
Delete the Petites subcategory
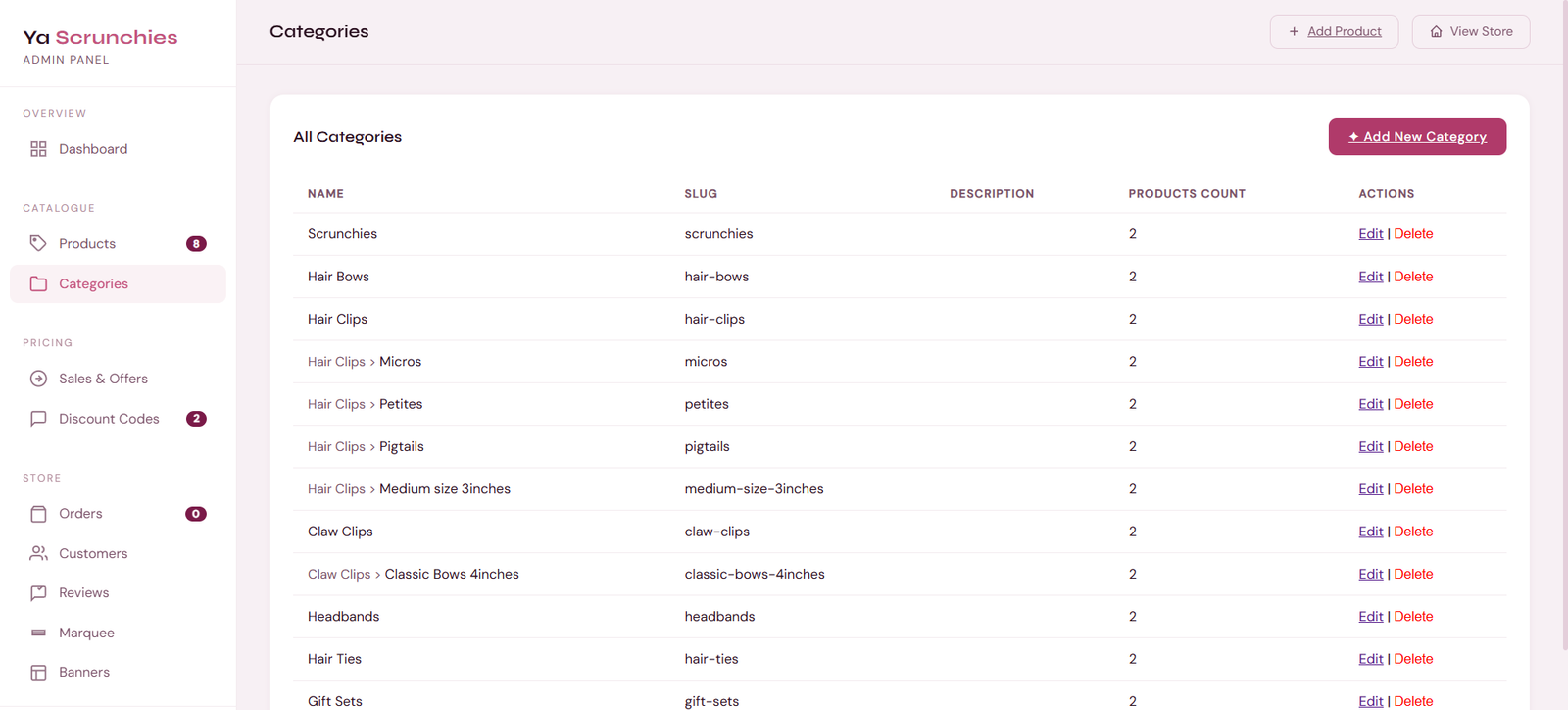click(x=1413, y=404)
